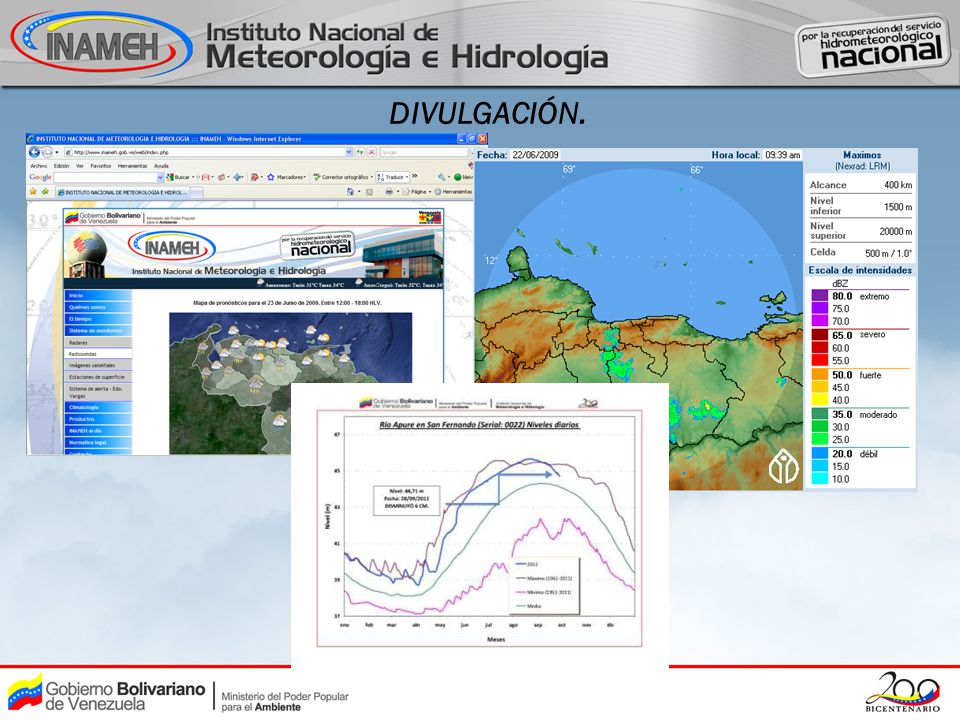Screen dimensions: 960x720
Task: Click the Climatología sidebar link
Action: [x=98, y=407]
